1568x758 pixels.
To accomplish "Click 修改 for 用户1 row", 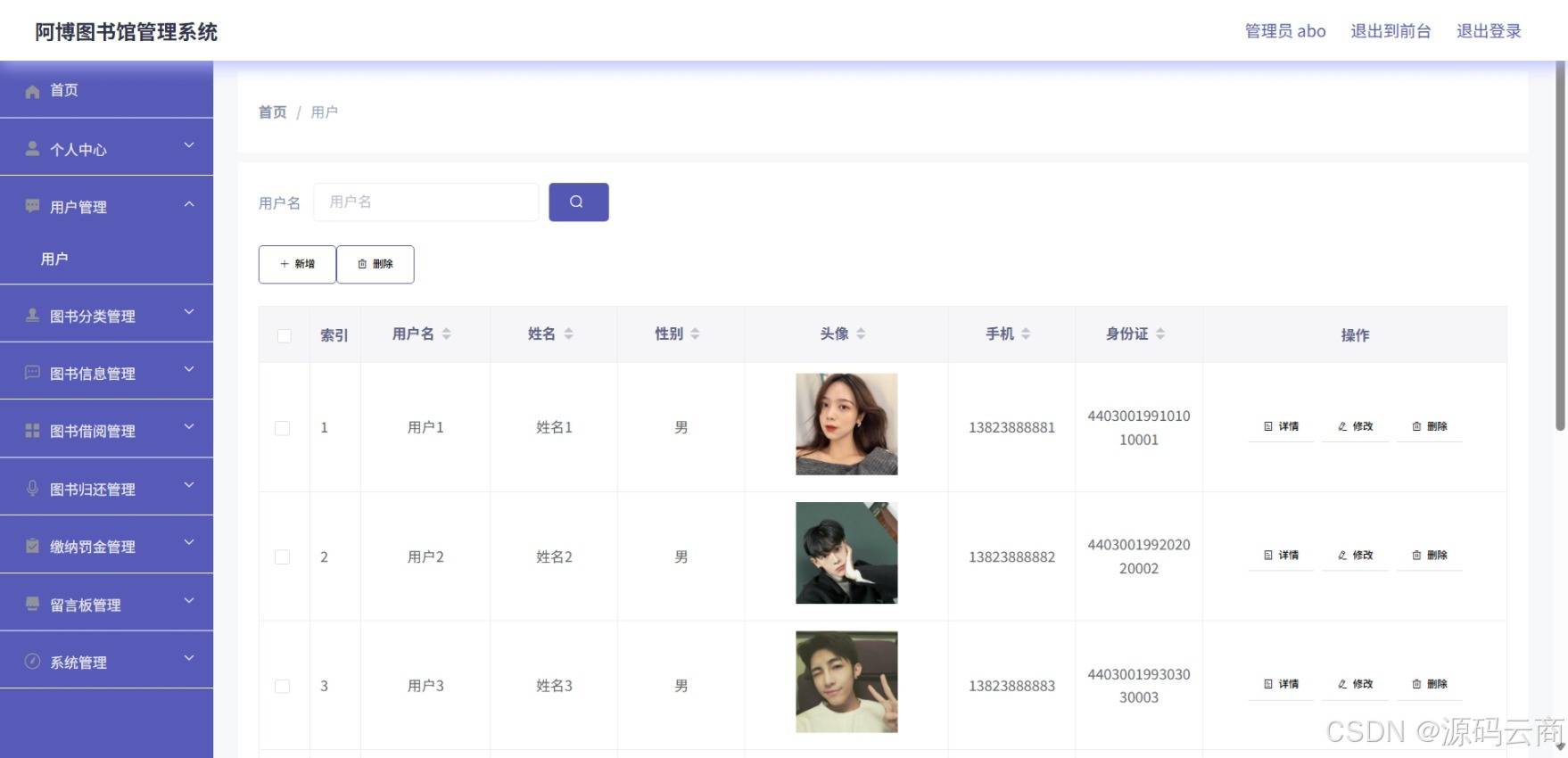I will [x=1355, y=426].
